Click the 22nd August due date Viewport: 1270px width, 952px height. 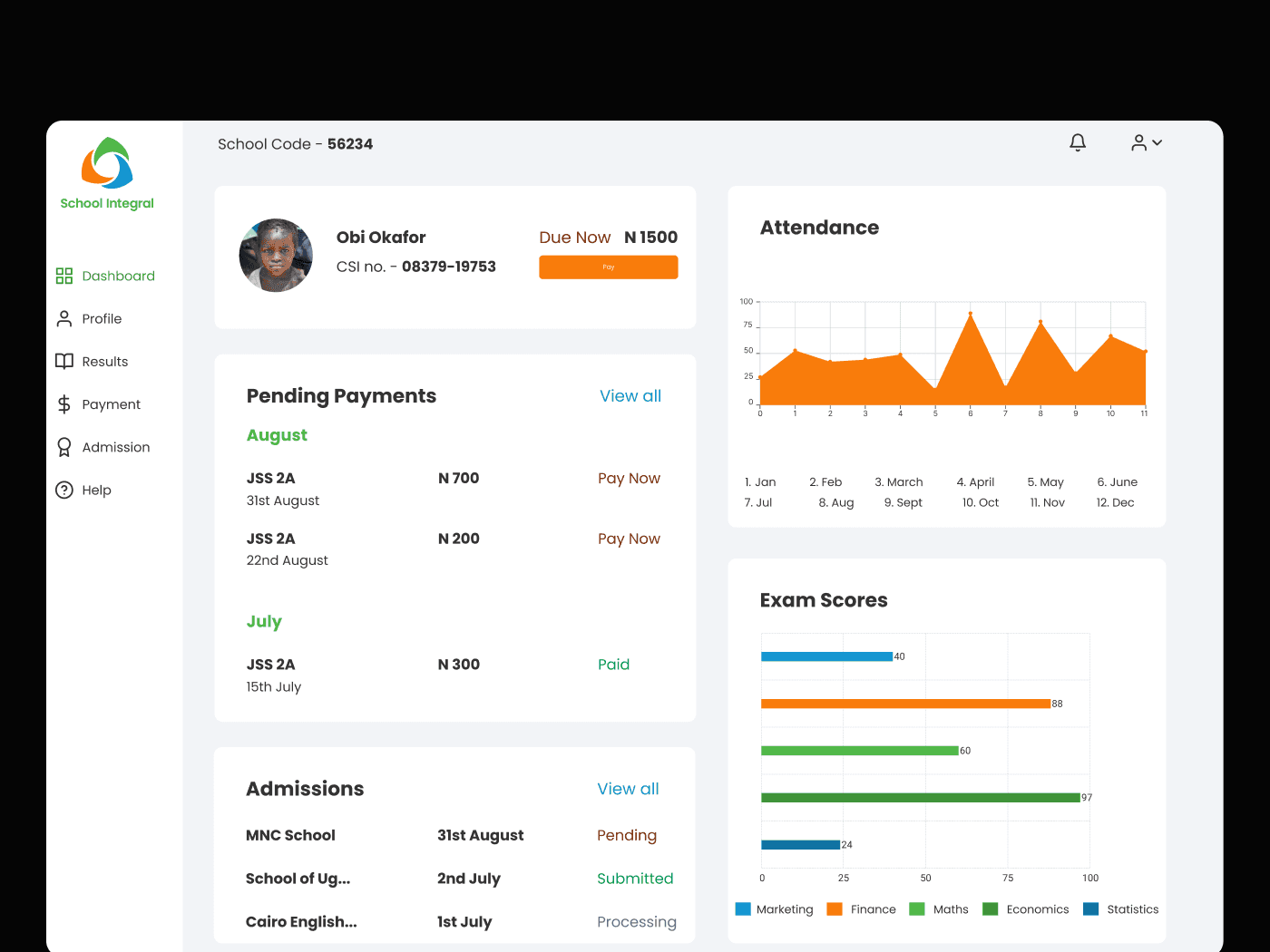pyautogui.click(x=288, y=560)
